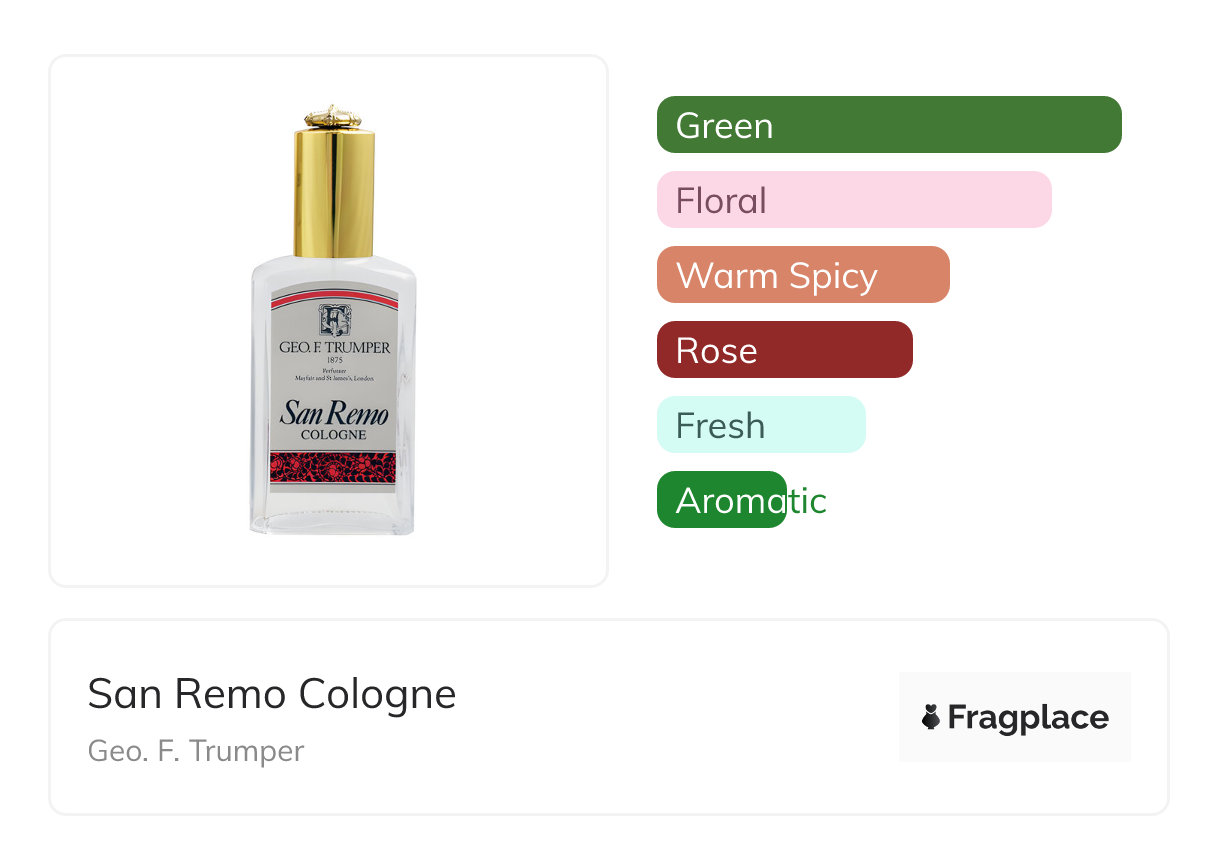Click the San Remo script on bottle label
The height and width of the screenshot is (864, 1218).
334,412
